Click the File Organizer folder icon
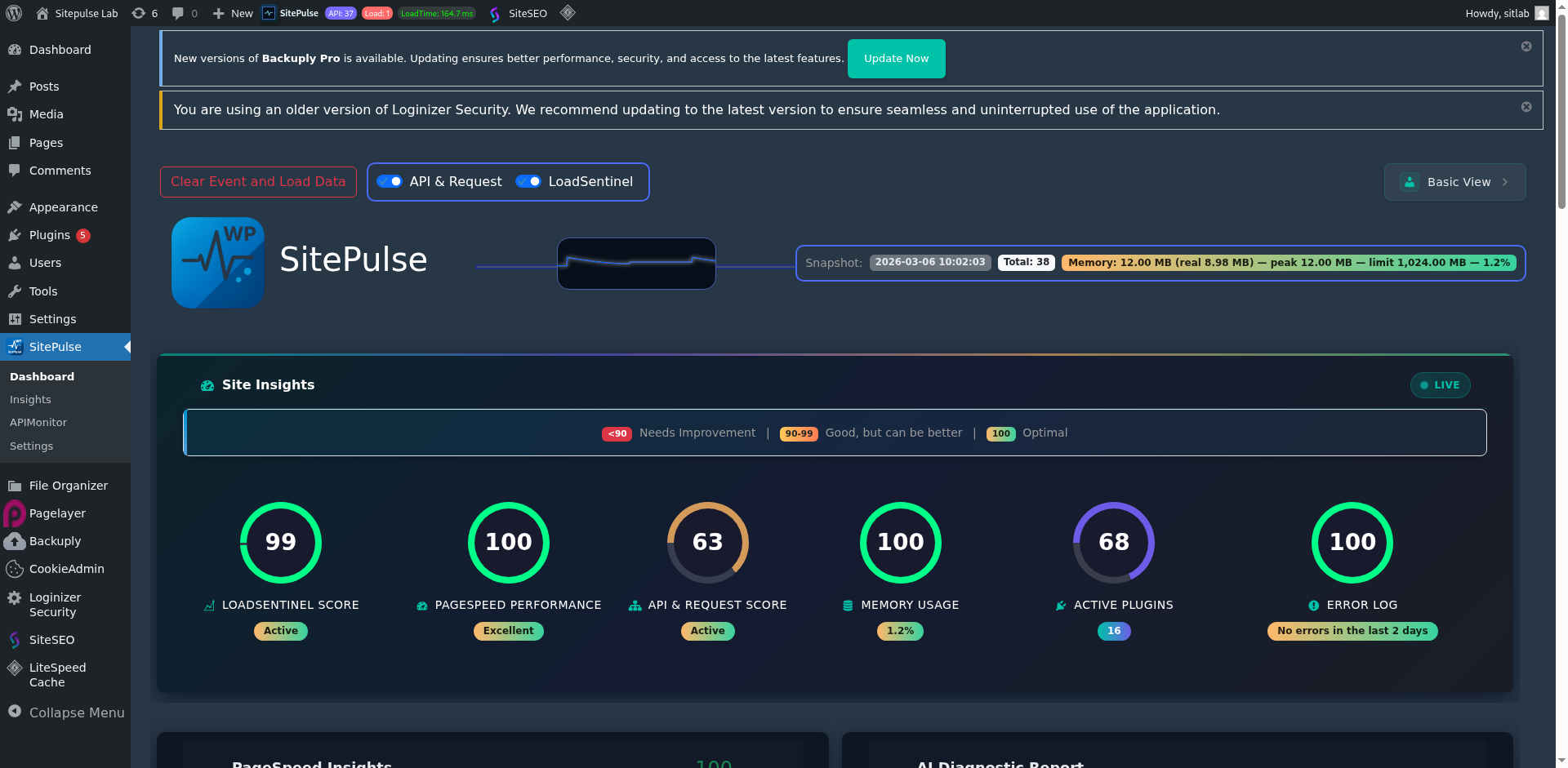1568x768 pixels. tap(15, 486)
